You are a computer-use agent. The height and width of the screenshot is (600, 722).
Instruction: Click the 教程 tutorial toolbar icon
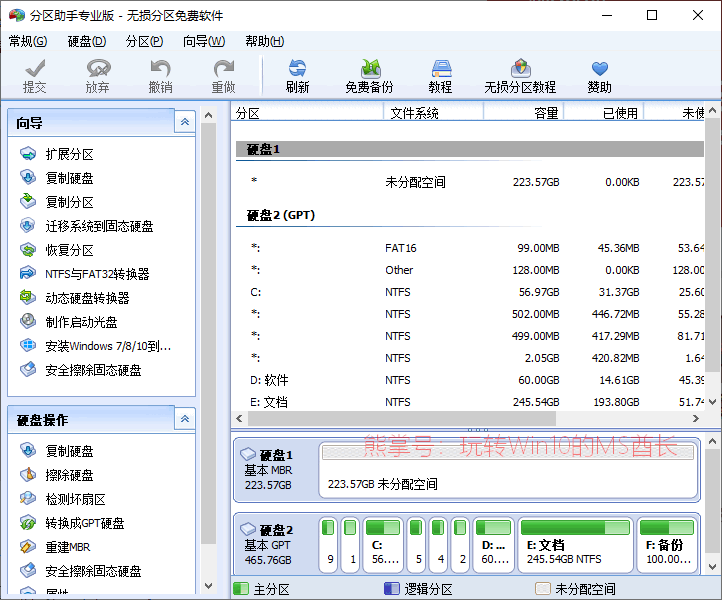[x=441, y=69]
